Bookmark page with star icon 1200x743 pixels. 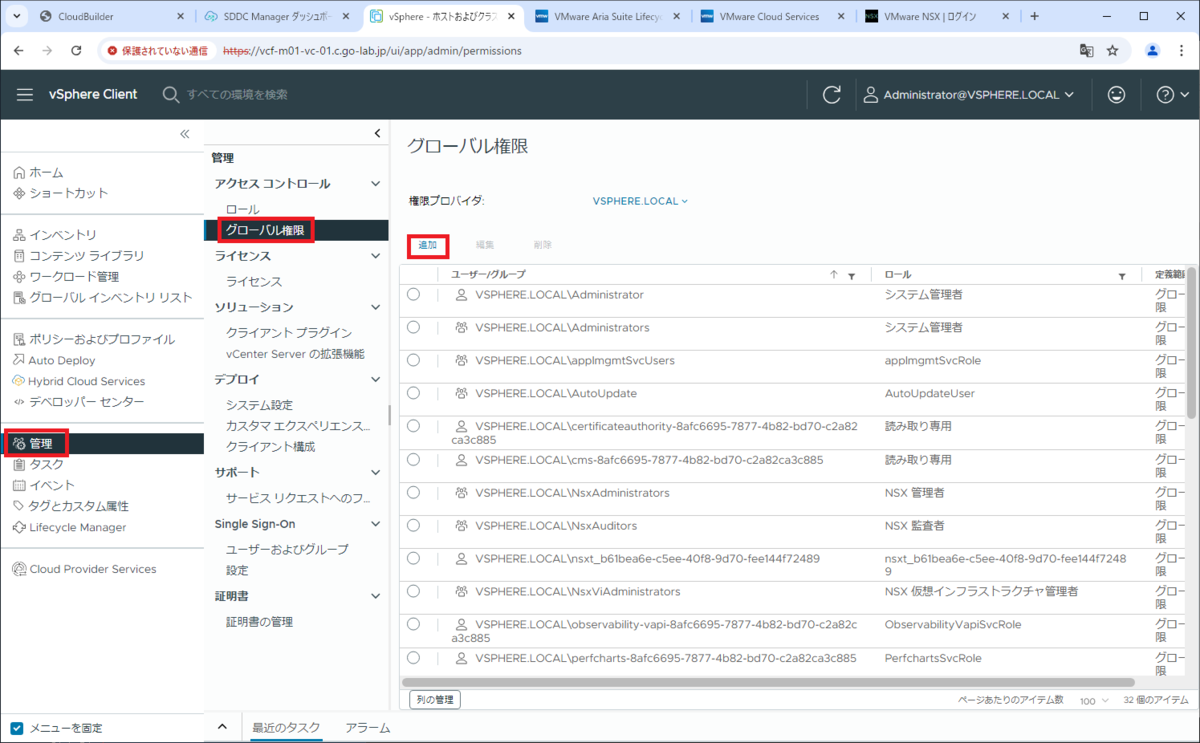coord(1112,50)
